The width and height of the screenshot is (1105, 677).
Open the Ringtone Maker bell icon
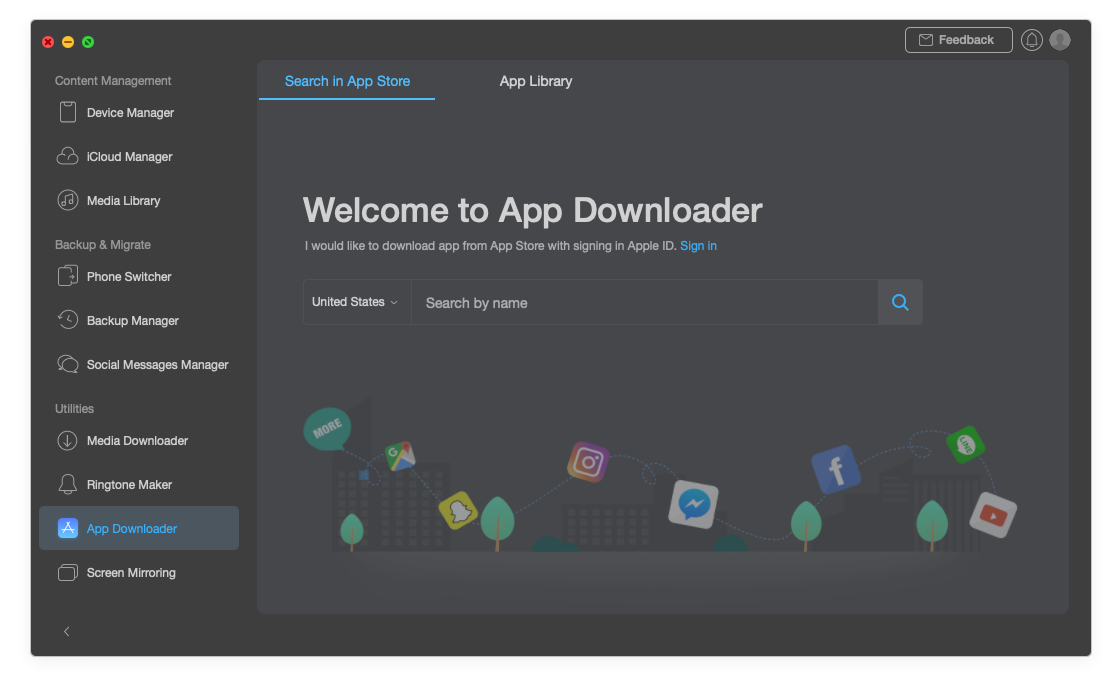pos(68,485)
